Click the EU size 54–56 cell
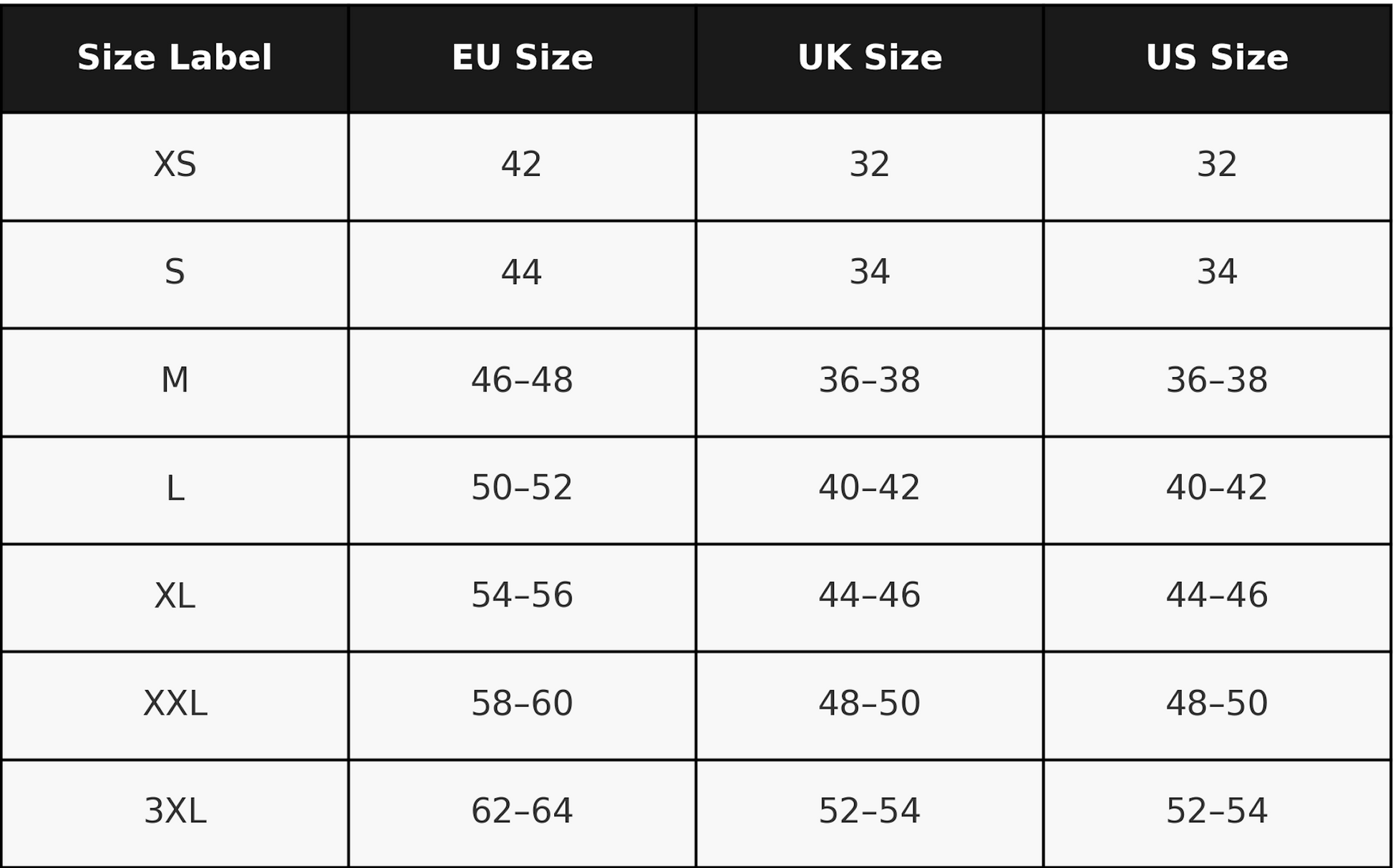The height and width of the screenshot is (868, 1393). point(522,598)
